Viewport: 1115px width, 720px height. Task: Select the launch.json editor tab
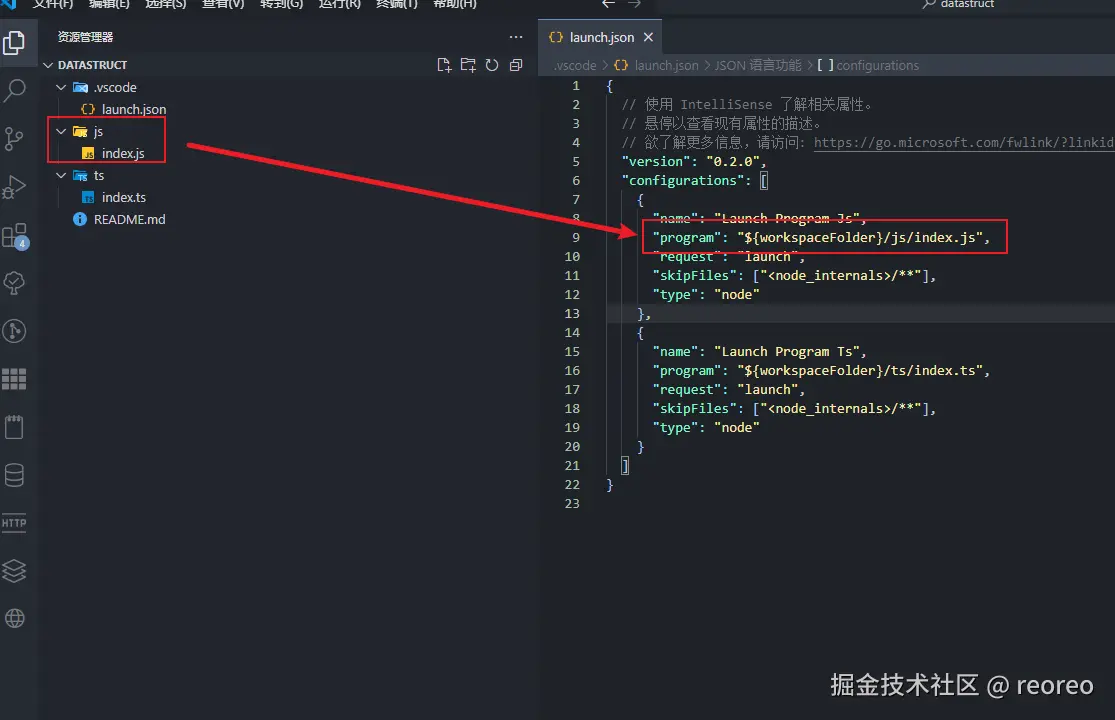point(602,38)
